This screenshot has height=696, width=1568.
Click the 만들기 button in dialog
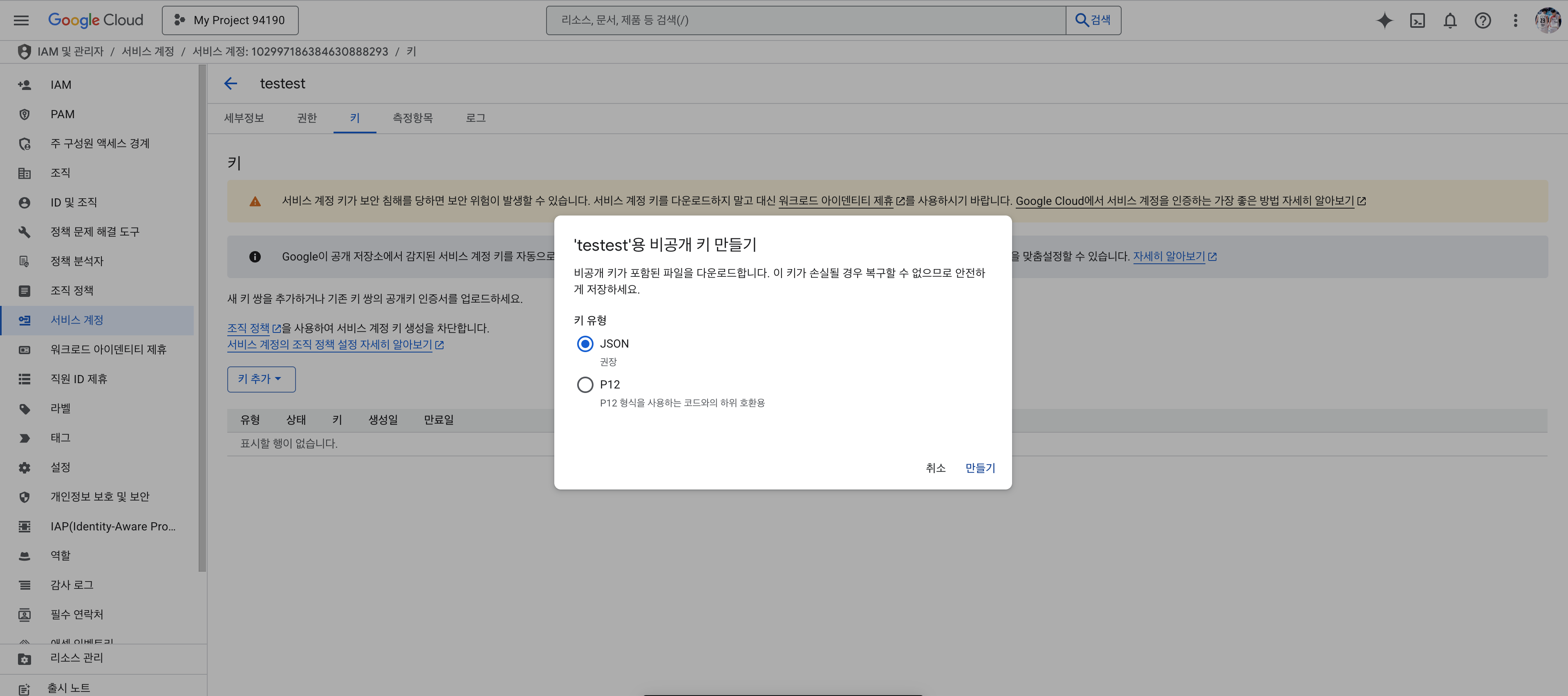click(980, 468)
